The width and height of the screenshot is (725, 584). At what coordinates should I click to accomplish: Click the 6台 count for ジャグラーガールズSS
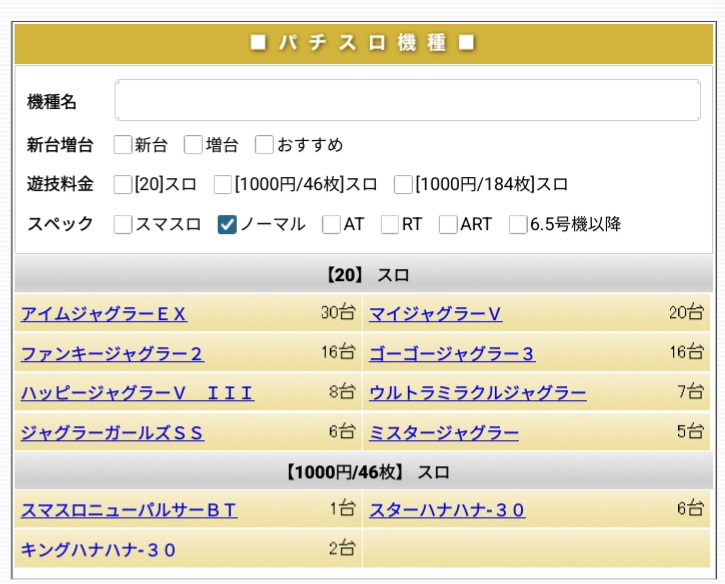(342, 432)
